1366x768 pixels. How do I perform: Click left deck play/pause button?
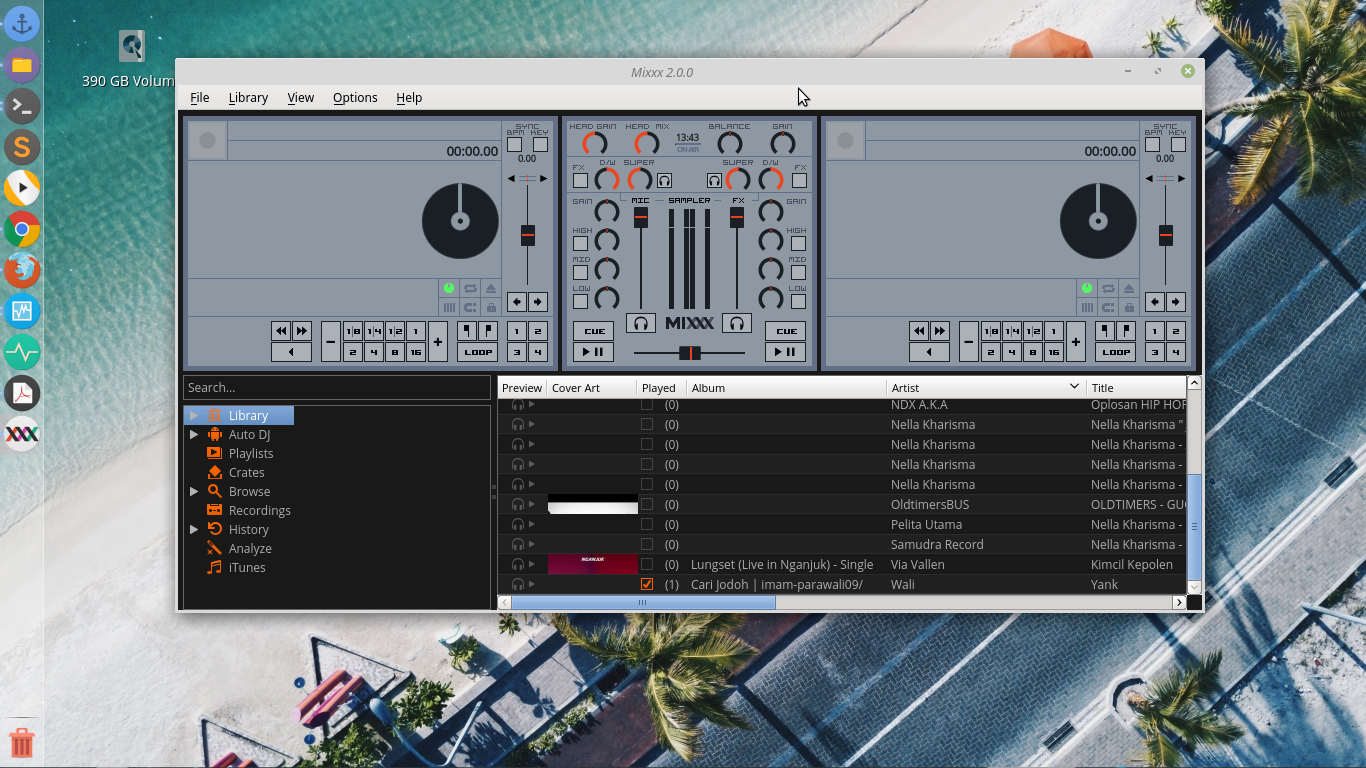594,352
